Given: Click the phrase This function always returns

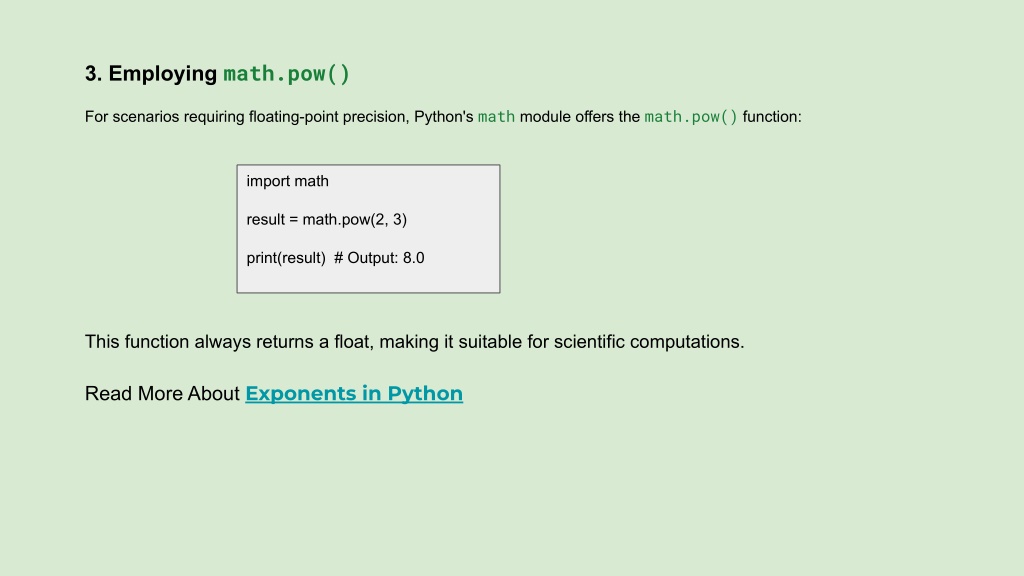Looking at the screenshot, I should pyautogui.click(x=200, y=342).
